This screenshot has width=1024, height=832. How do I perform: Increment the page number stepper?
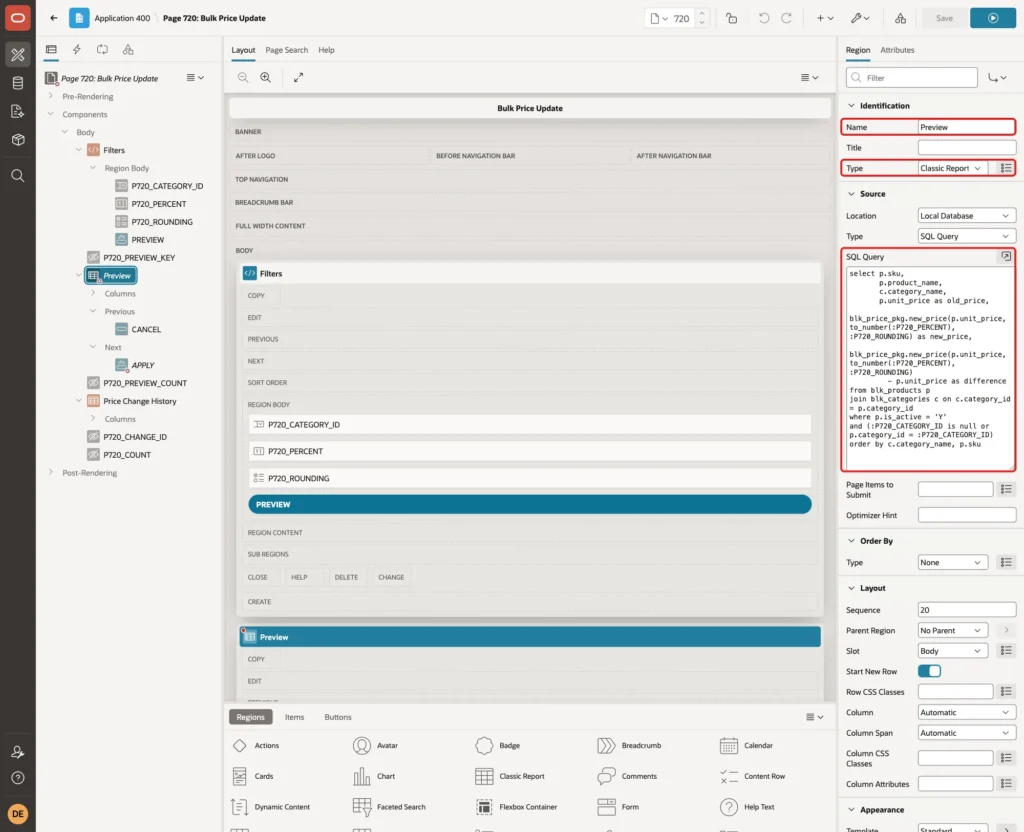(702, 13)
